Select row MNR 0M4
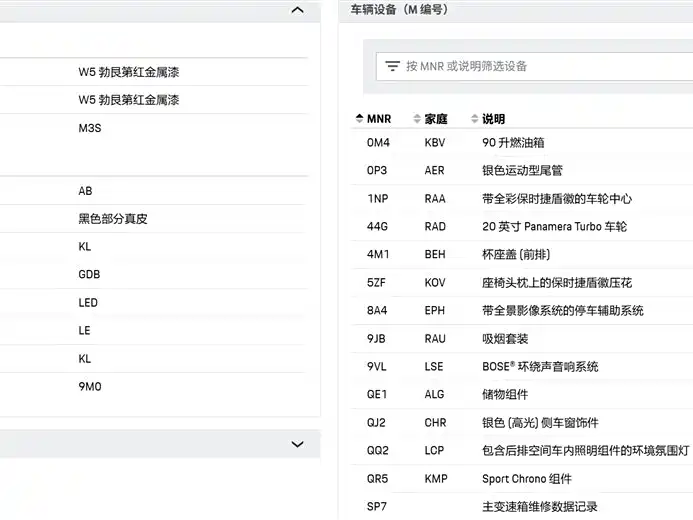 [522, 143]
